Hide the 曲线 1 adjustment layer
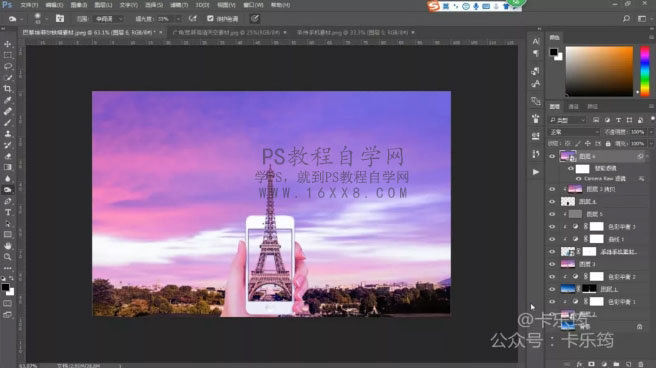 tap(552, 239)
